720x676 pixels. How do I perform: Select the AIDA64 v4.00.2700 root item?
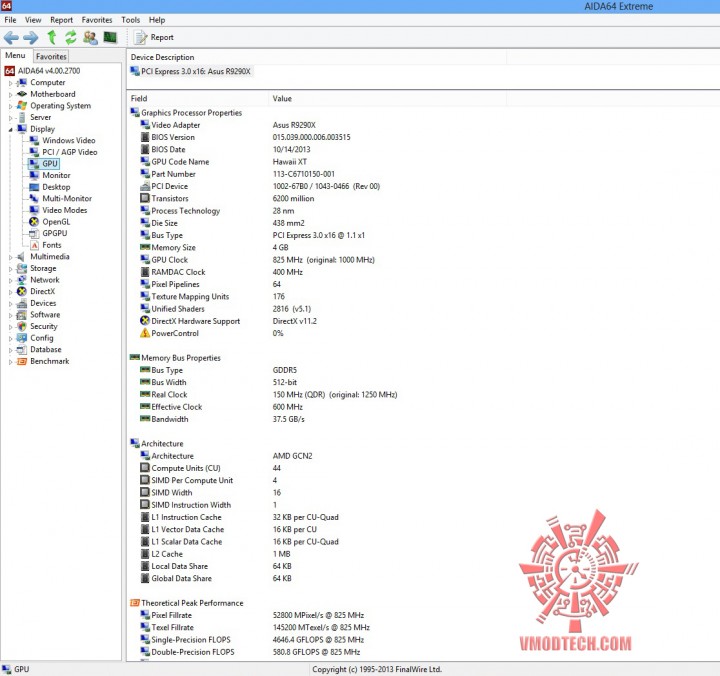point(42,71)
